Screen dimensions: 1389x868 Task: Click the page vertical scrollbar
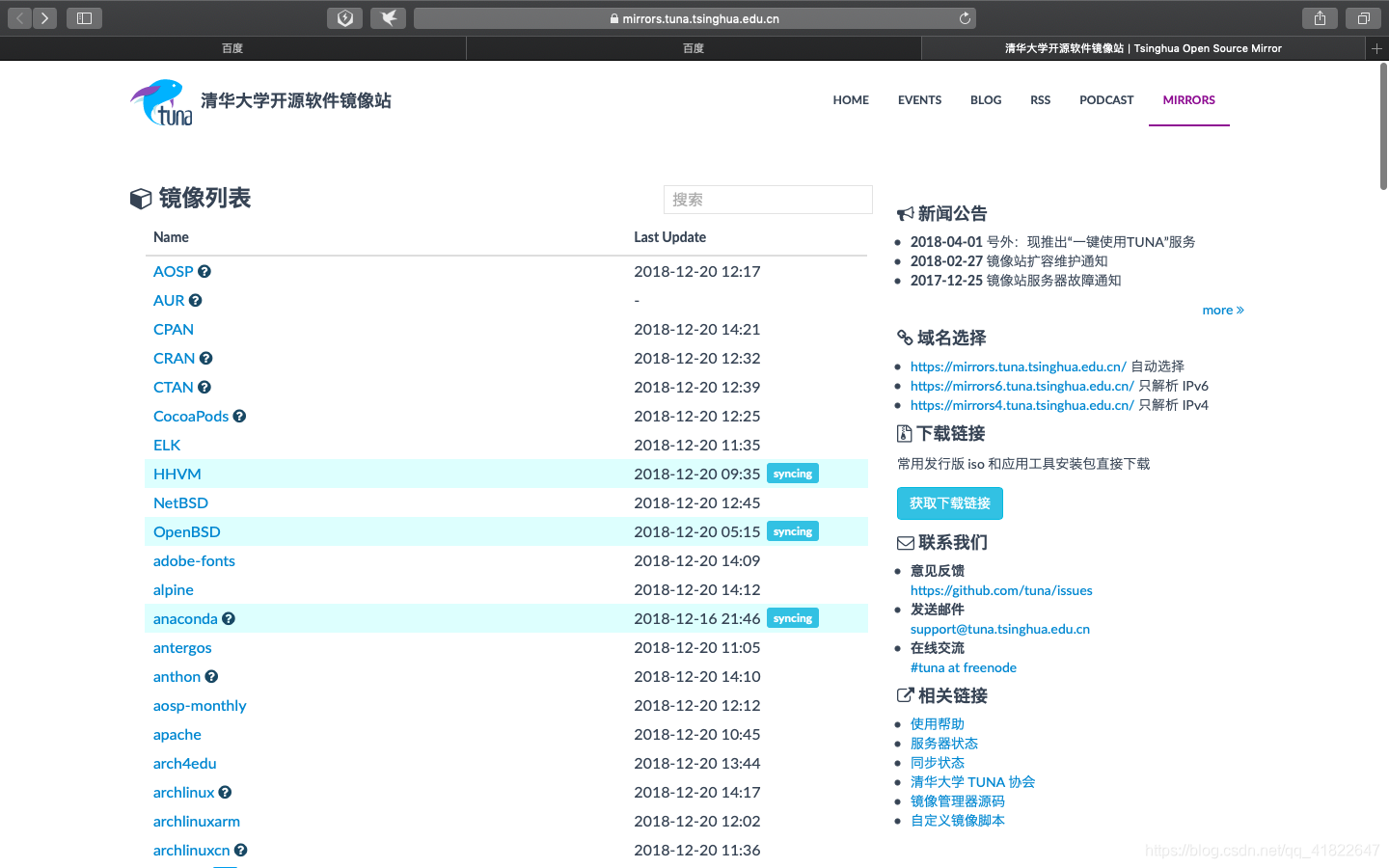point(1383,126)
